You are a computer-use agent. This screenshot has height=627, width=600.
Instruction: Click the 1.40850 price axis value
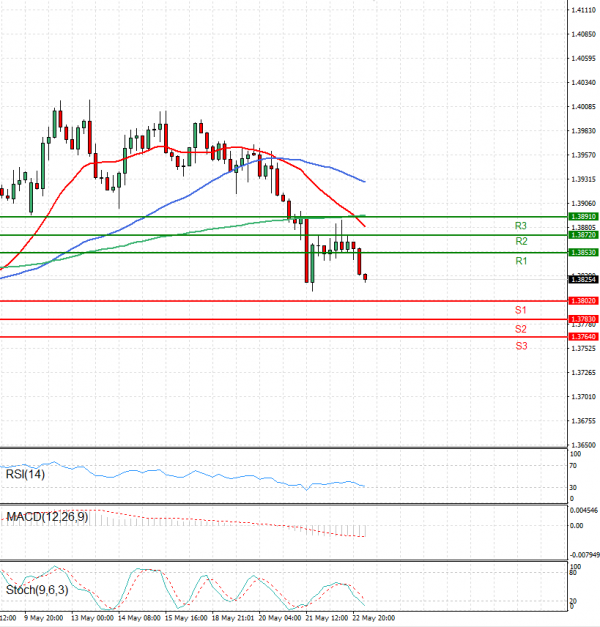pos(584,34)
